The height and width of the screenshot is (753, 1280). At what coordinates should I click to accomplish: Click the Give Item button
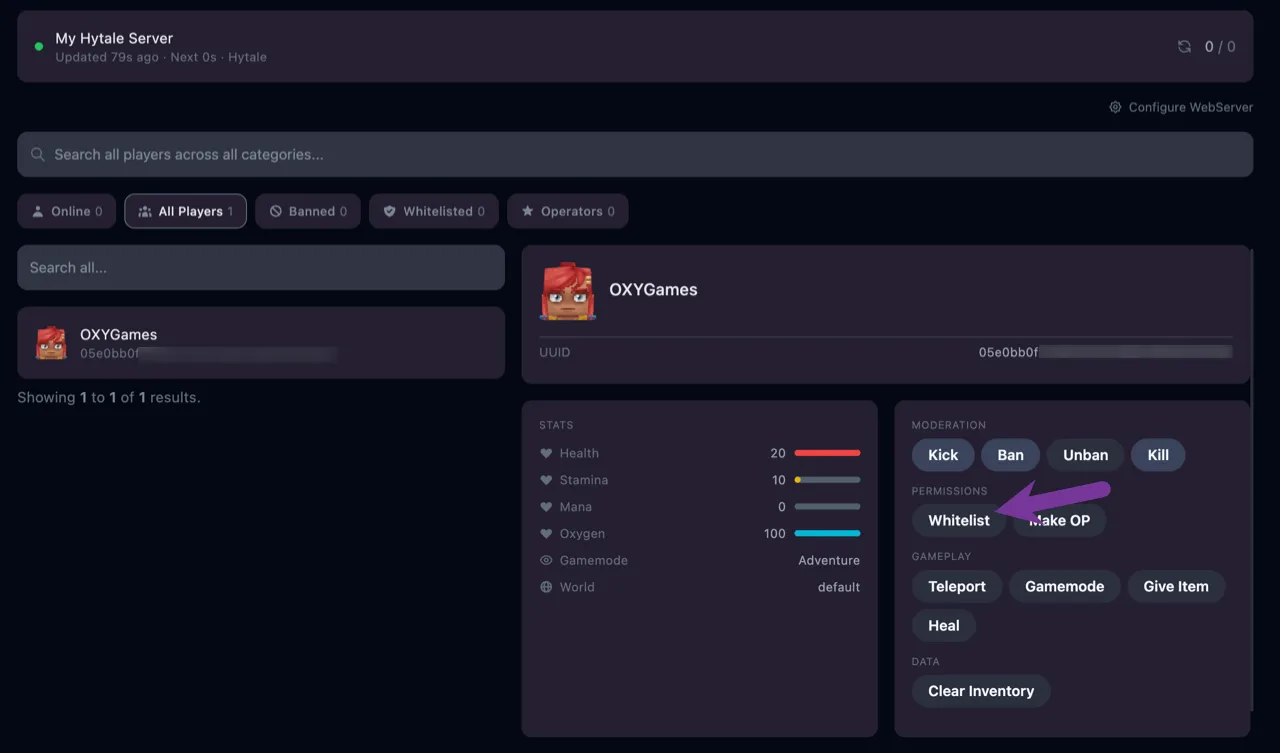[1176, 586]
